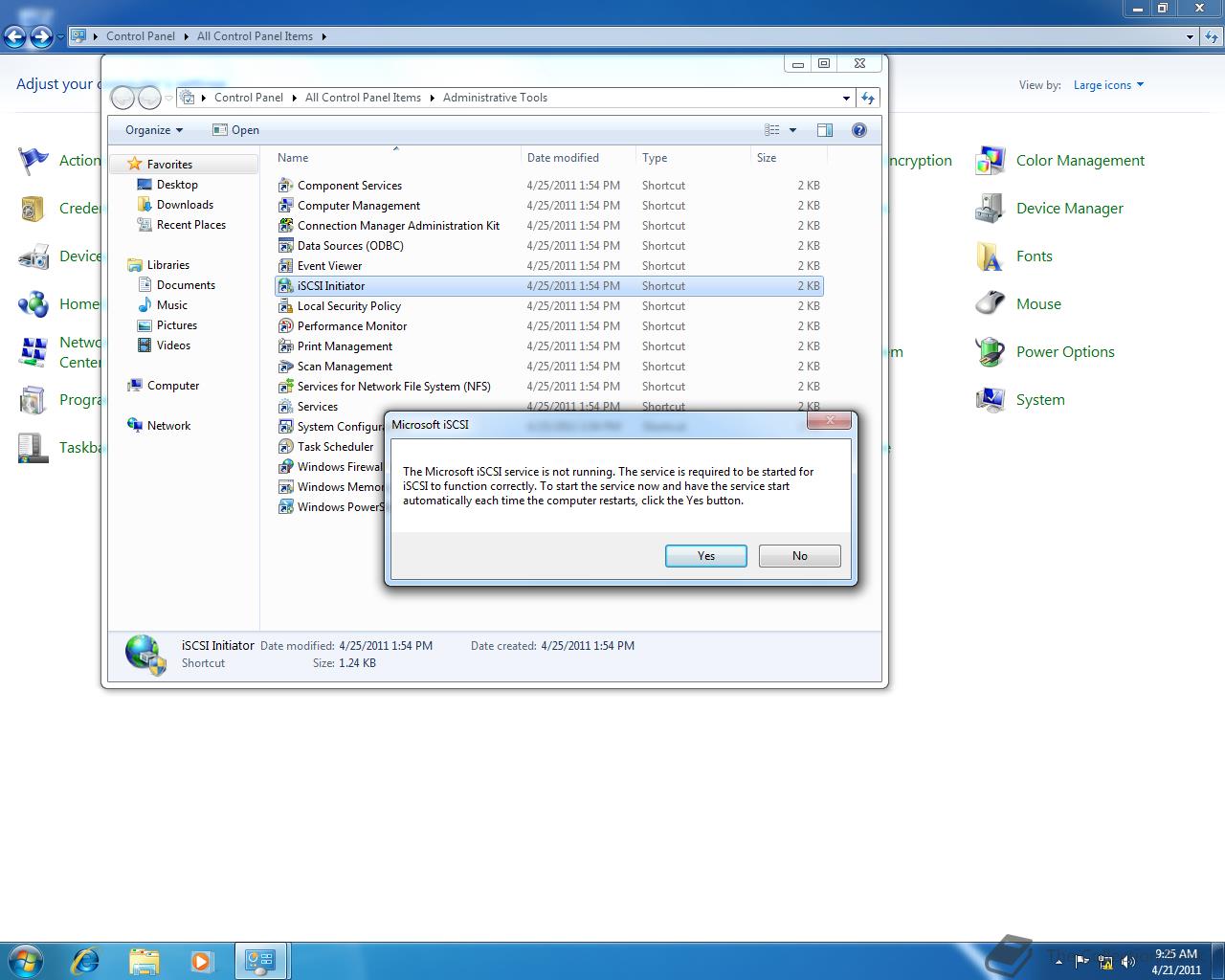Click the Help question mark icon
This screenshot has width=1225, height=980.
click(859, 130)
